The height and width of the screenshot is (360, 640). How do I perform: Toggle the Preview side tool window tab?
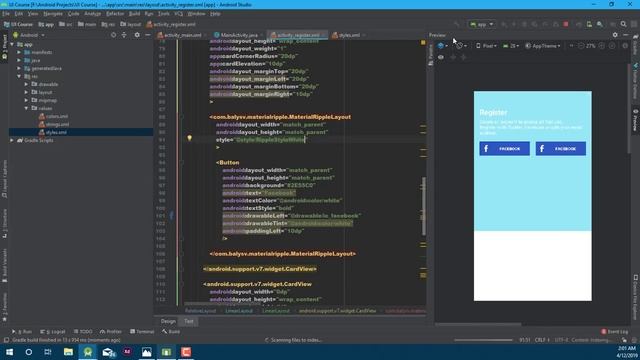point(636,120)
